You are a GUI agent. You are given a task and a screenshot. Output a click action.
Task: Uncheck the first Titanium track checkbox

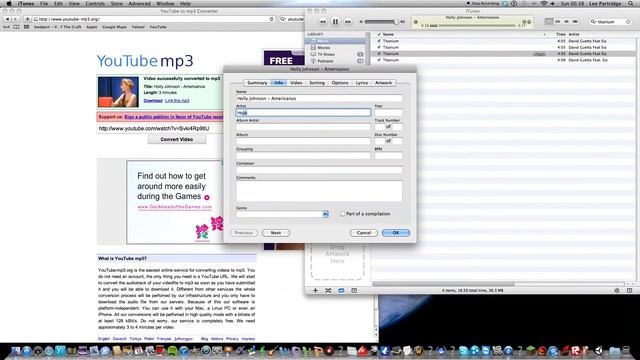(x=379, y=41)
